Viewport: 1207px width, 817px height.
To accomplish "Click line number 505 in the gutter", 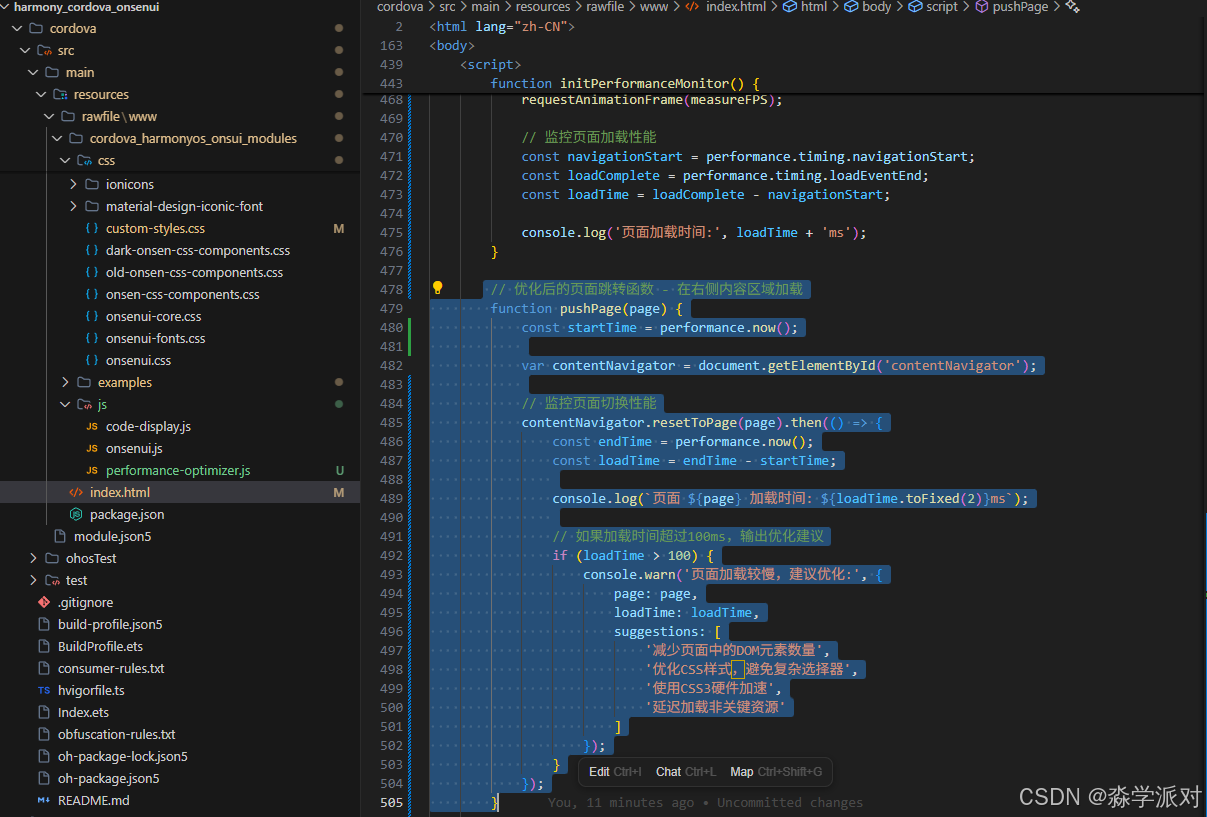I will pyautogui.click(x=391, y=803).
